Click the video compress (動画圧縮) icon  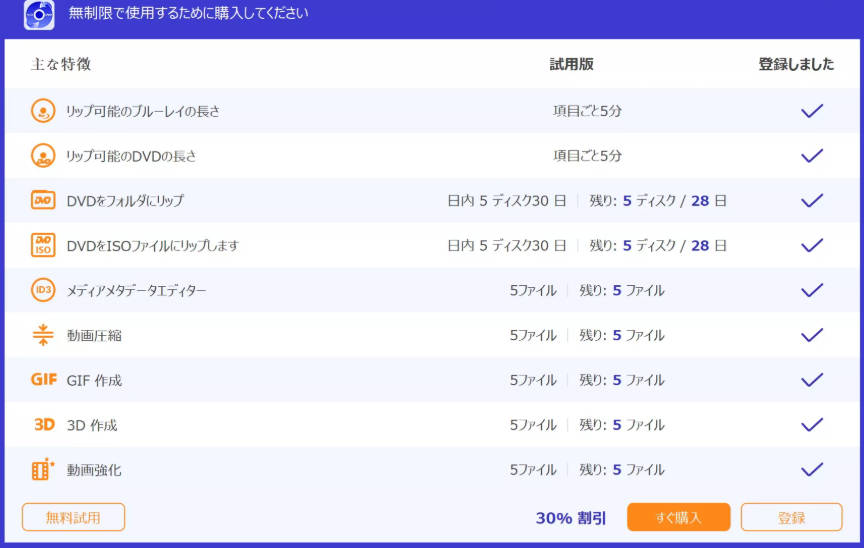coord(43,335)
